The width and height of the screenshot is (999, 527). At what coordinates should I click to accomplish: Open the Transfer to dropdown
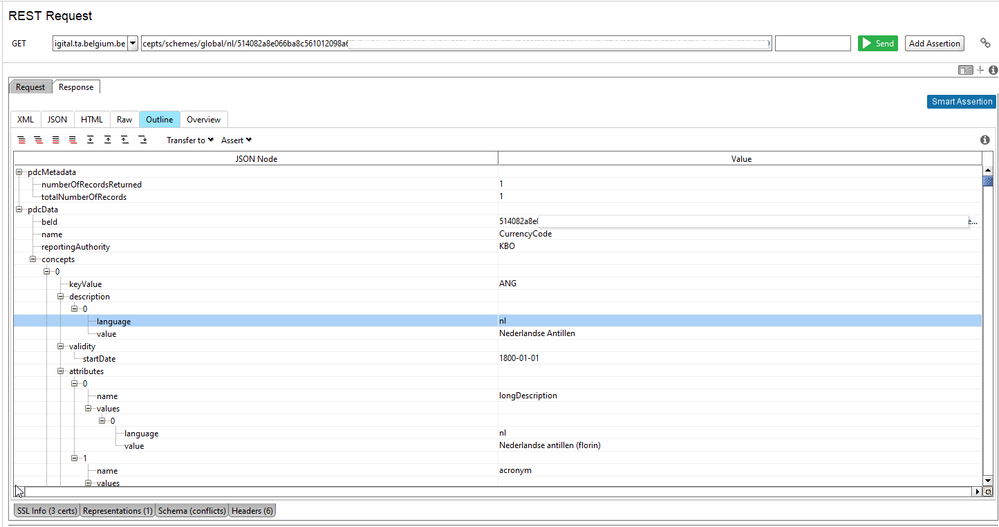190,140
